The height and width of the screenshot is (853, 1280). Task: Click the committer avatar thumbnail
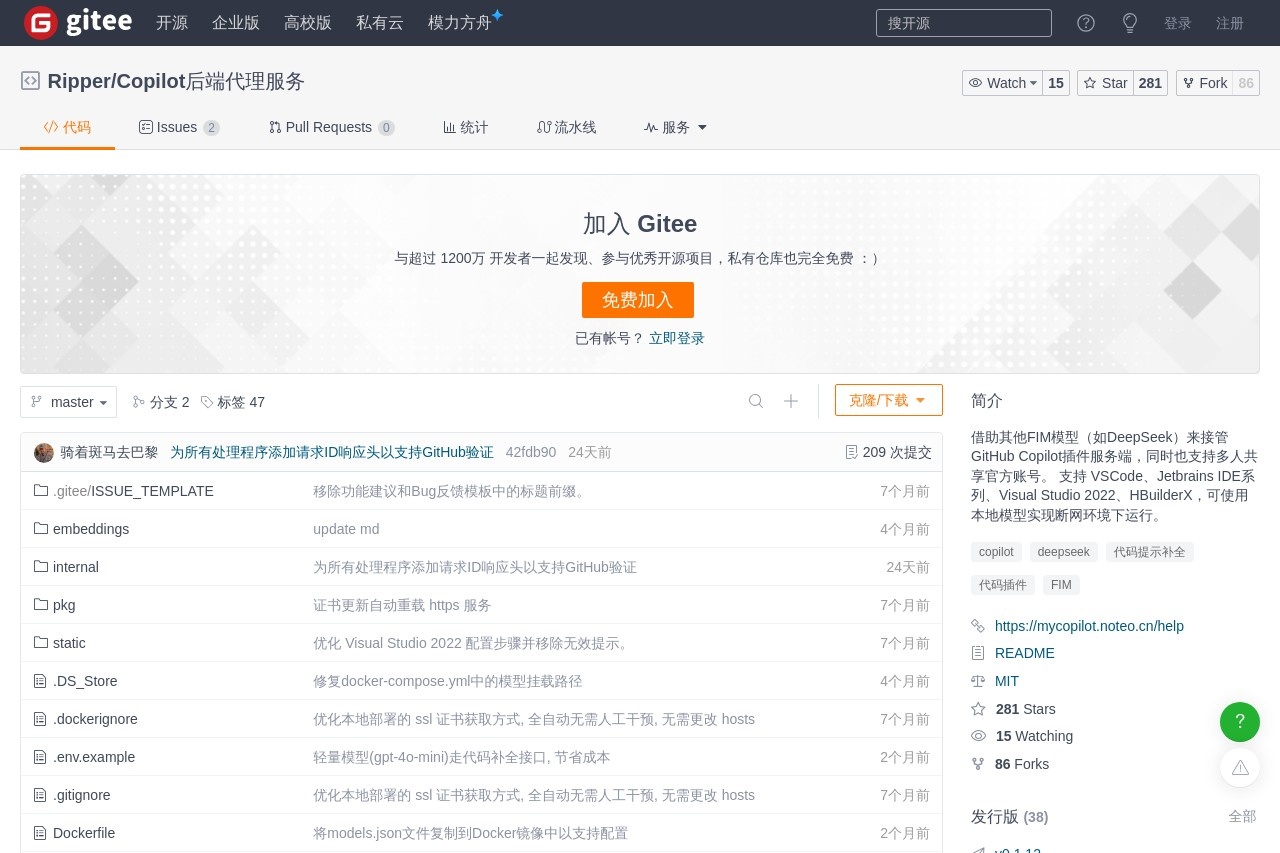tap(44, 452)
